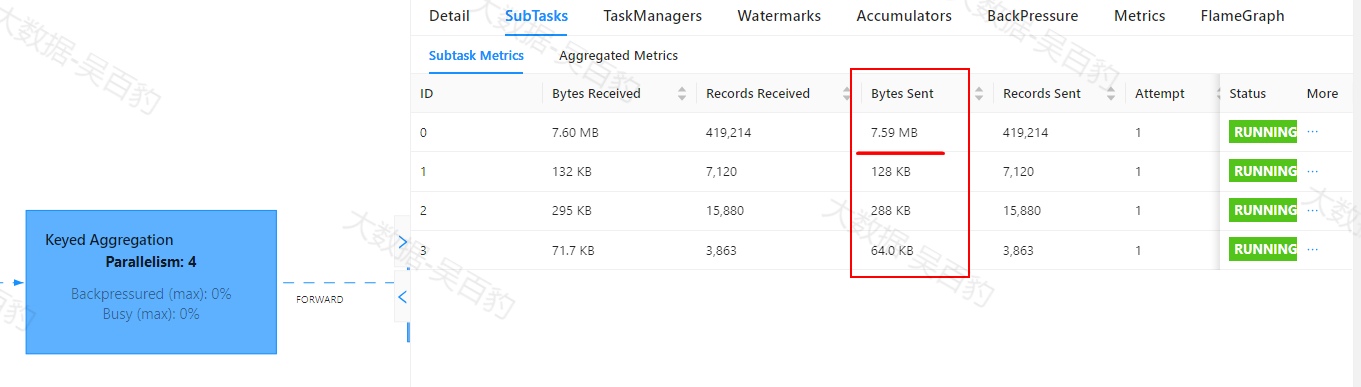Click the FORWARD edge label
1361x387 pixels.
(320, 299)
